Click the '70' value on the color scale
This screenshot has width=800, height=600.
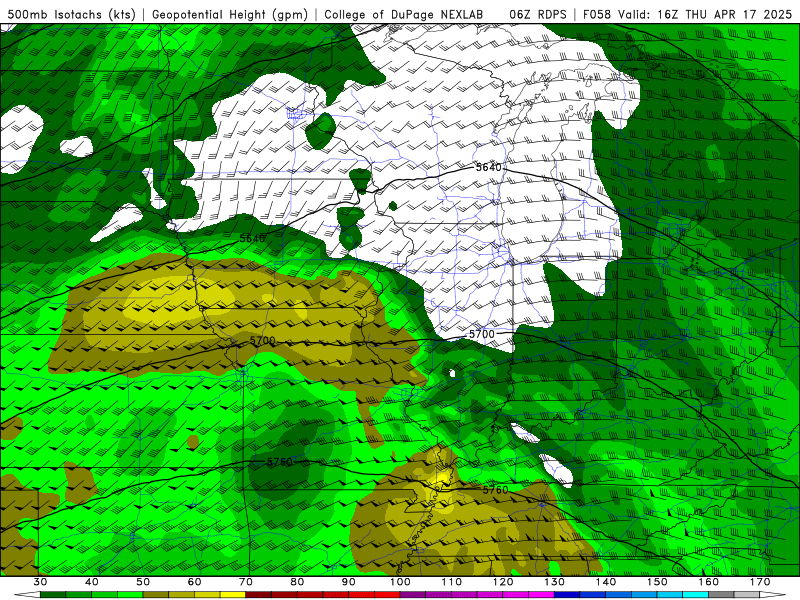pos(246,582)
